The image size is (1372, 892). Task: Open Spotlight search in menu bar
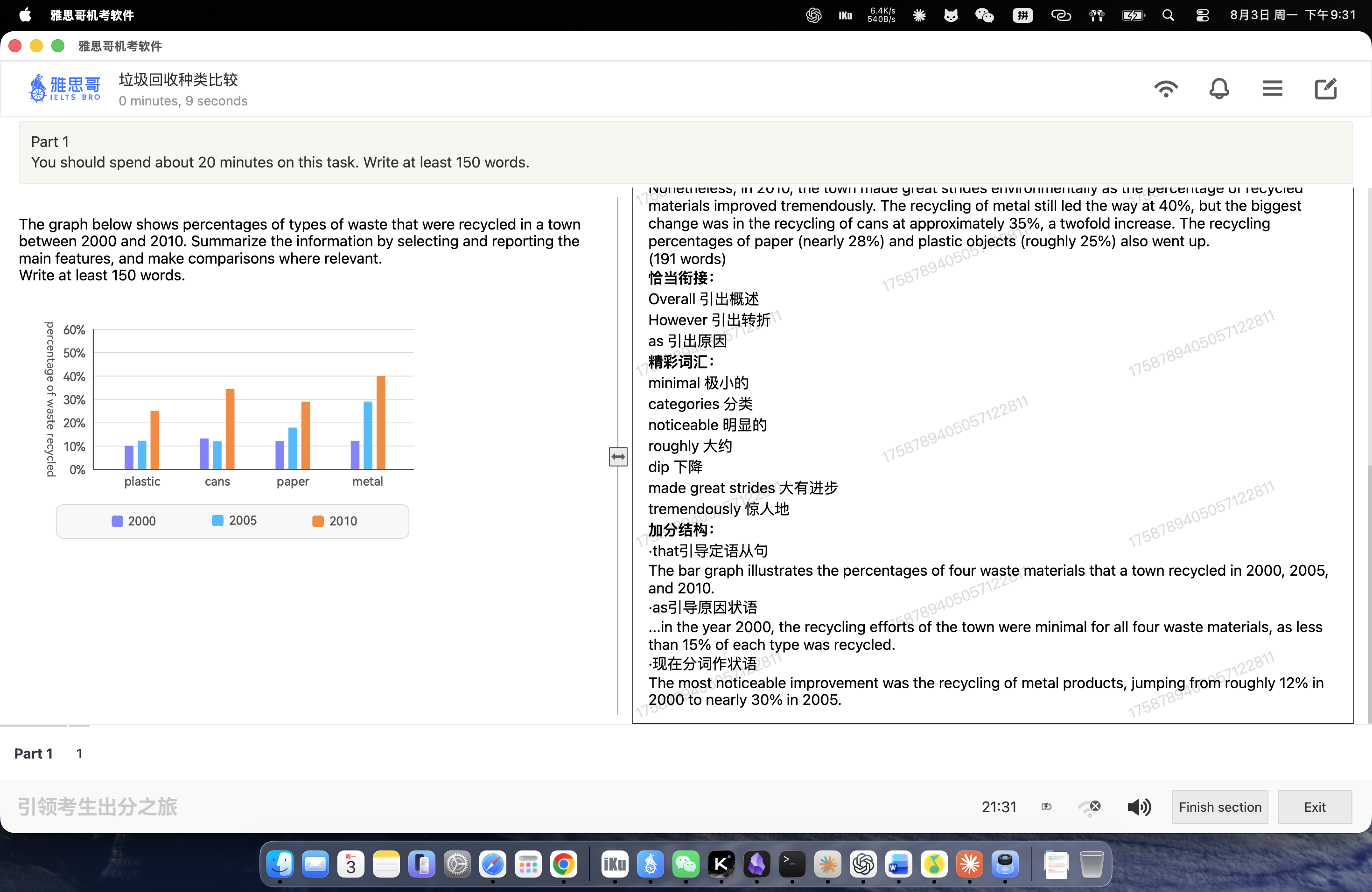click(1168, 15)
